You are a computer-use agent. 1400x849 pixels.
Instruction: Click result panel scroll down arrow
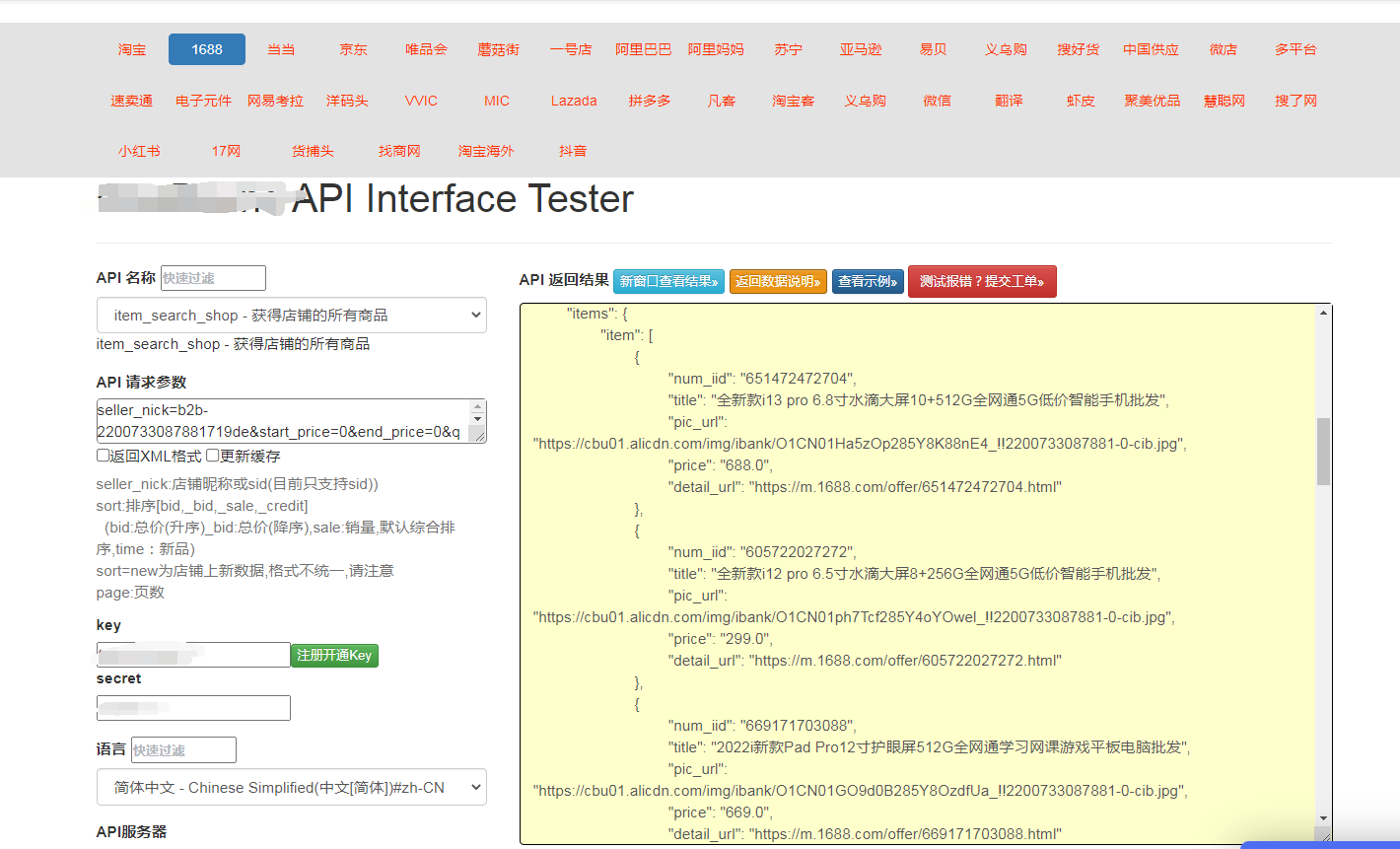[1323, 818]
